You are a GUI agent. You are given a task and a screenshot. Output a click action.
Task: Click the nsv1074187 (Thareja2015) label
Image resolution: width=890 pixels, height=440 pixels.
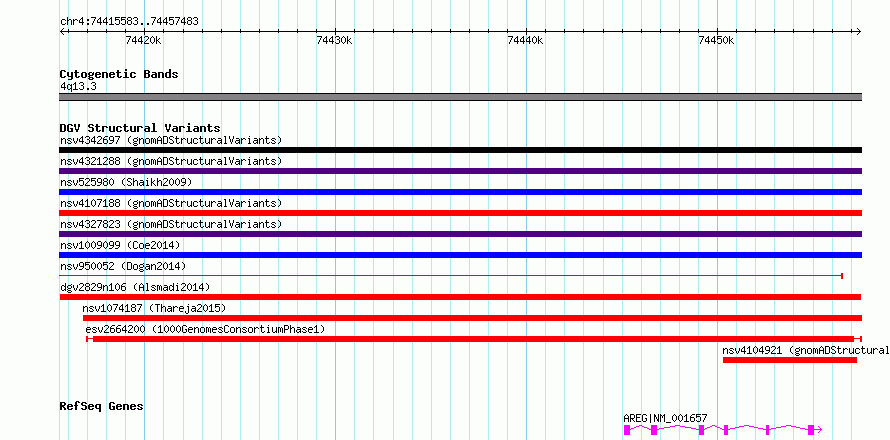click(154, 308)
